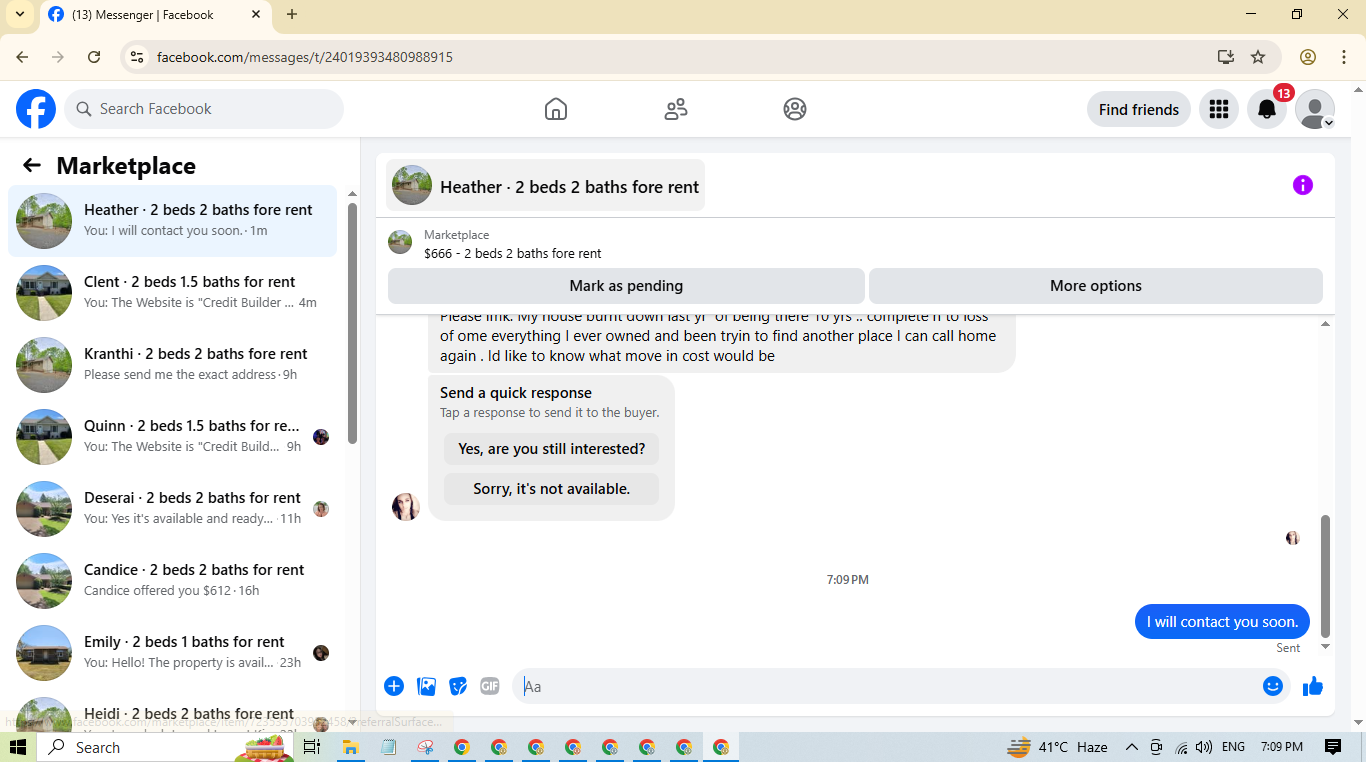Click the conversation list scrollbar
The width and height of the screenshot is (1366, 762).
pos(352,325)
